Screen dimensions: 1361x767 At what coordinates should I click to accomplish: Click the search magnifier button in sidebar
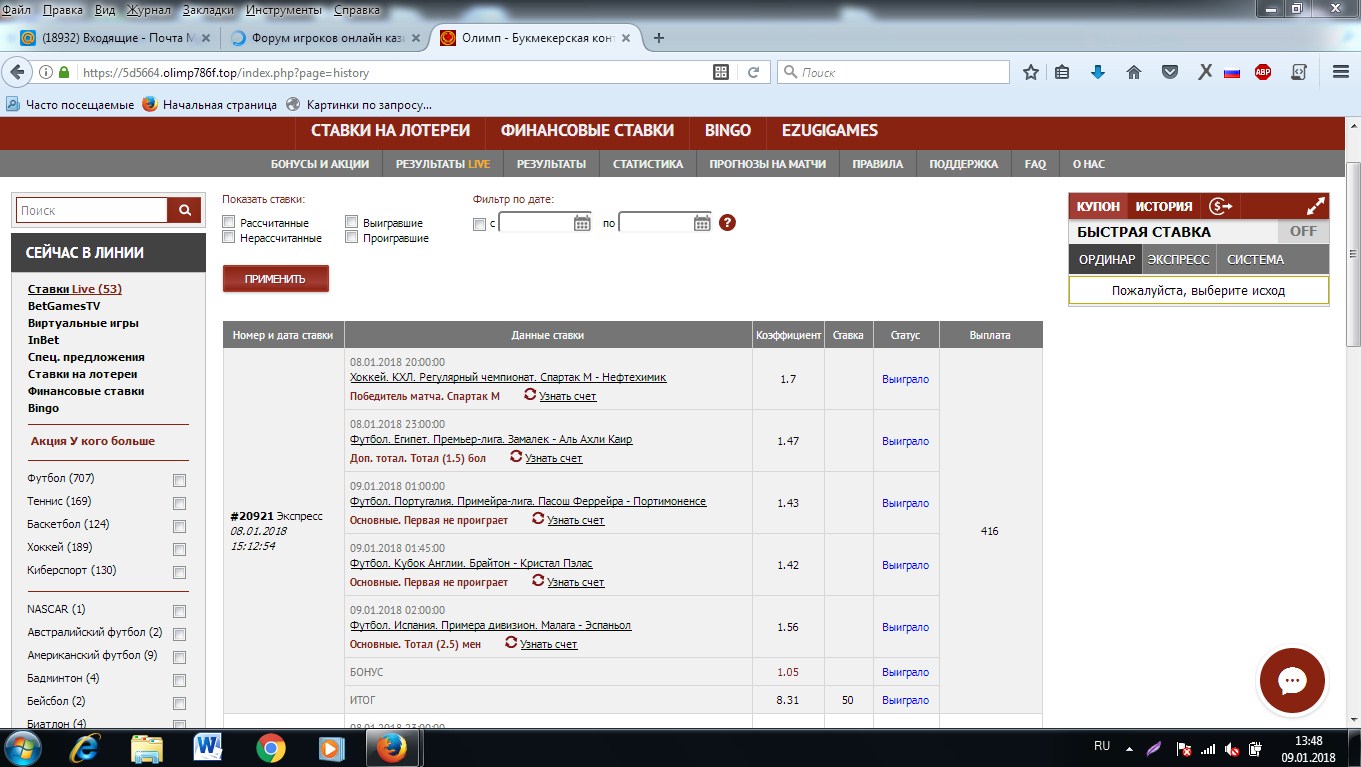[x=184, y=210]
